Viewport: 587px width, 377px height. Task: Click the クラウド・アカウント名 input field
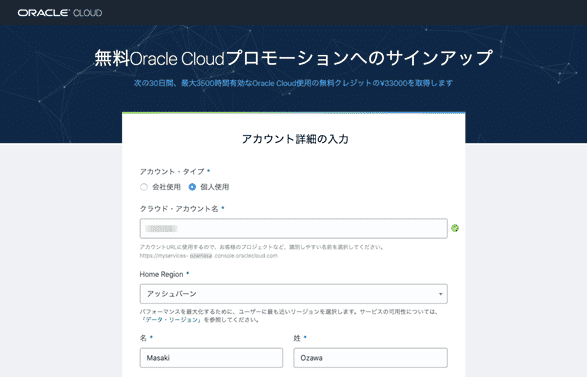coord(294,228)
